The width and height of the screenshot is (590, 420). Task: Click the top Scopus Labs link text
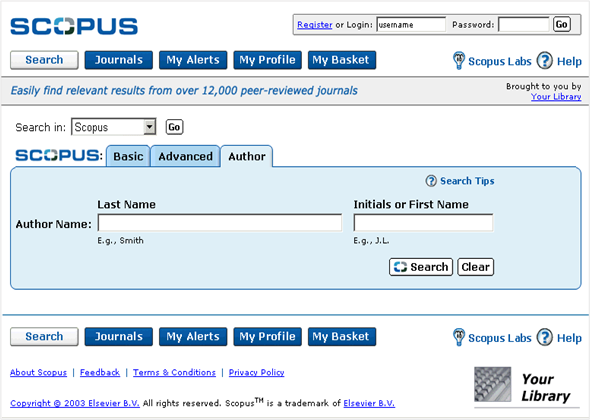pyautogui.click(x=500, y=61)
